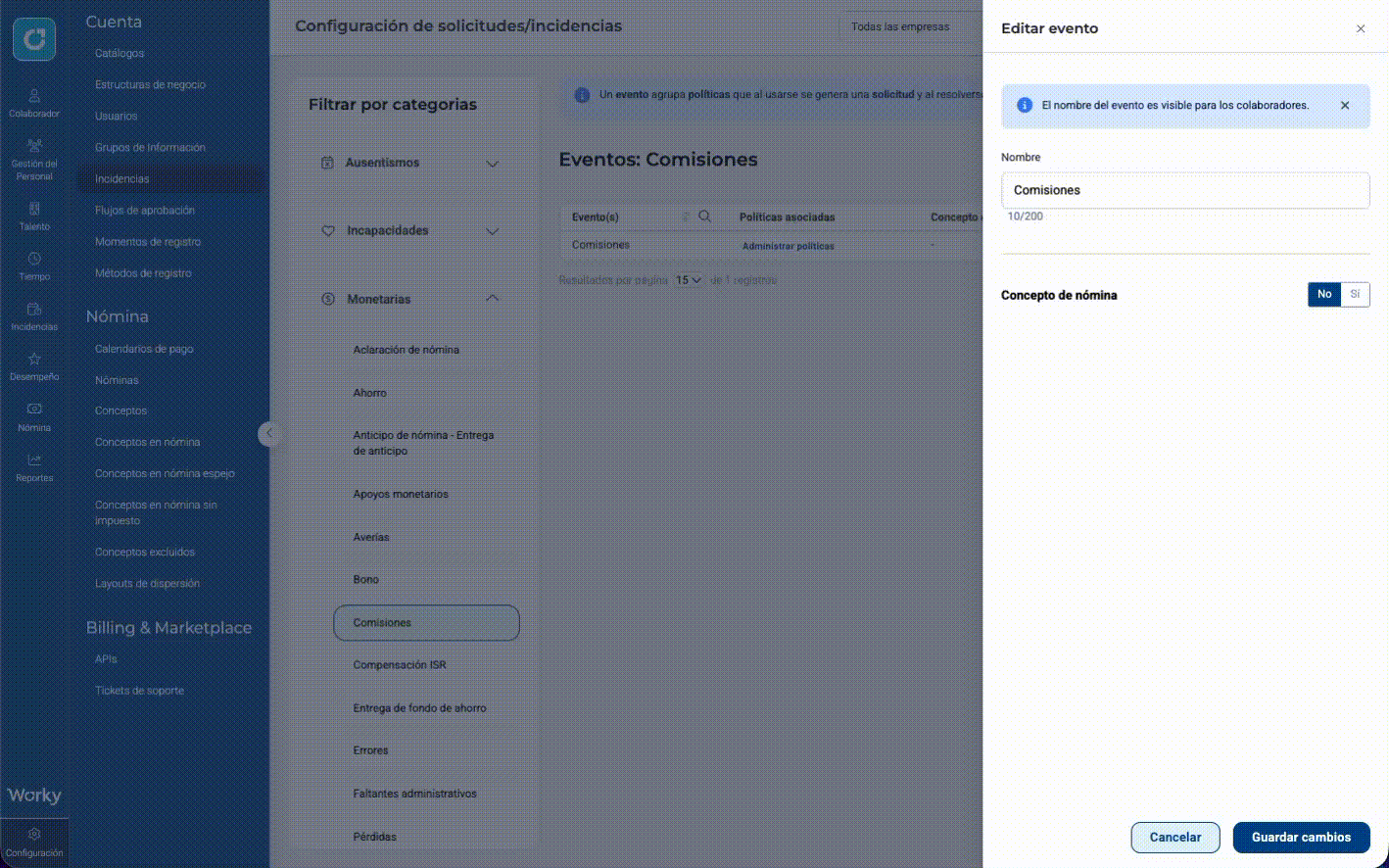Open Nómina icon in left rail
Image resolution: width=1389 pixels, height=868 pixels.
point(34,417)
